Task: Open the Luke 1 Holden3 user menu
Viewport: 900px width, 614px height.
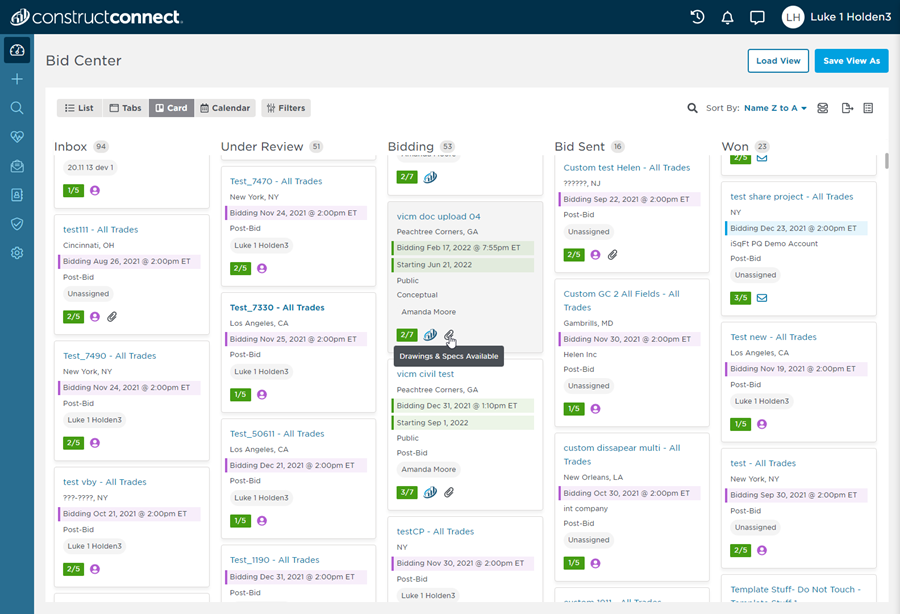Action: (x=836, y=17)
